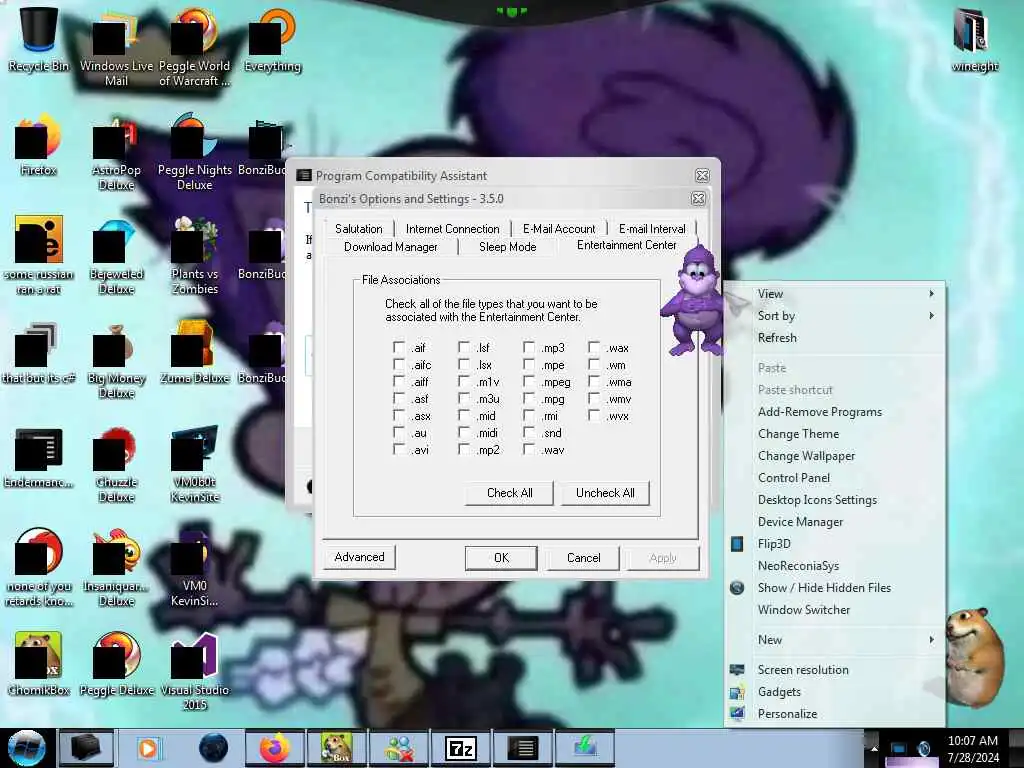
Task: Open the Firefox desktop icon
Action: pyautogui.click(x=39, y=145)
